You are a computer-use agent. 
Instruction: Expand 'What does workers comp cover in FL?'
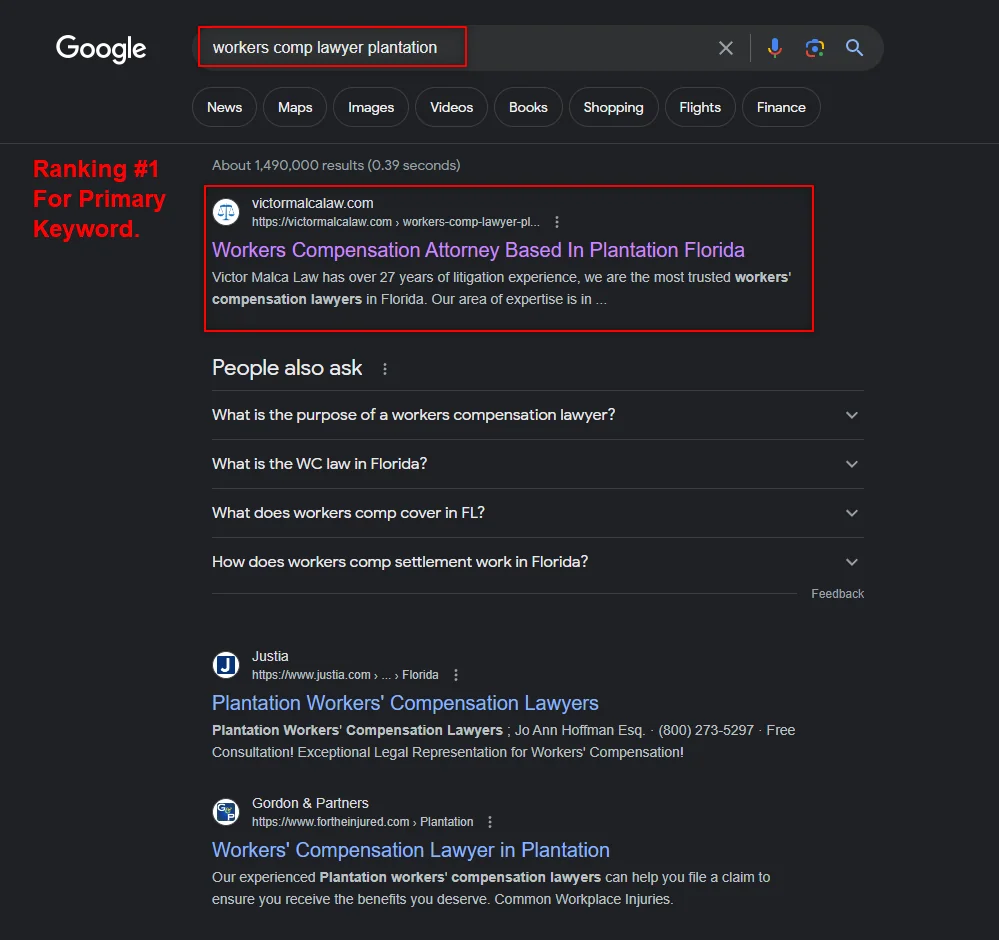click(538, 513)
